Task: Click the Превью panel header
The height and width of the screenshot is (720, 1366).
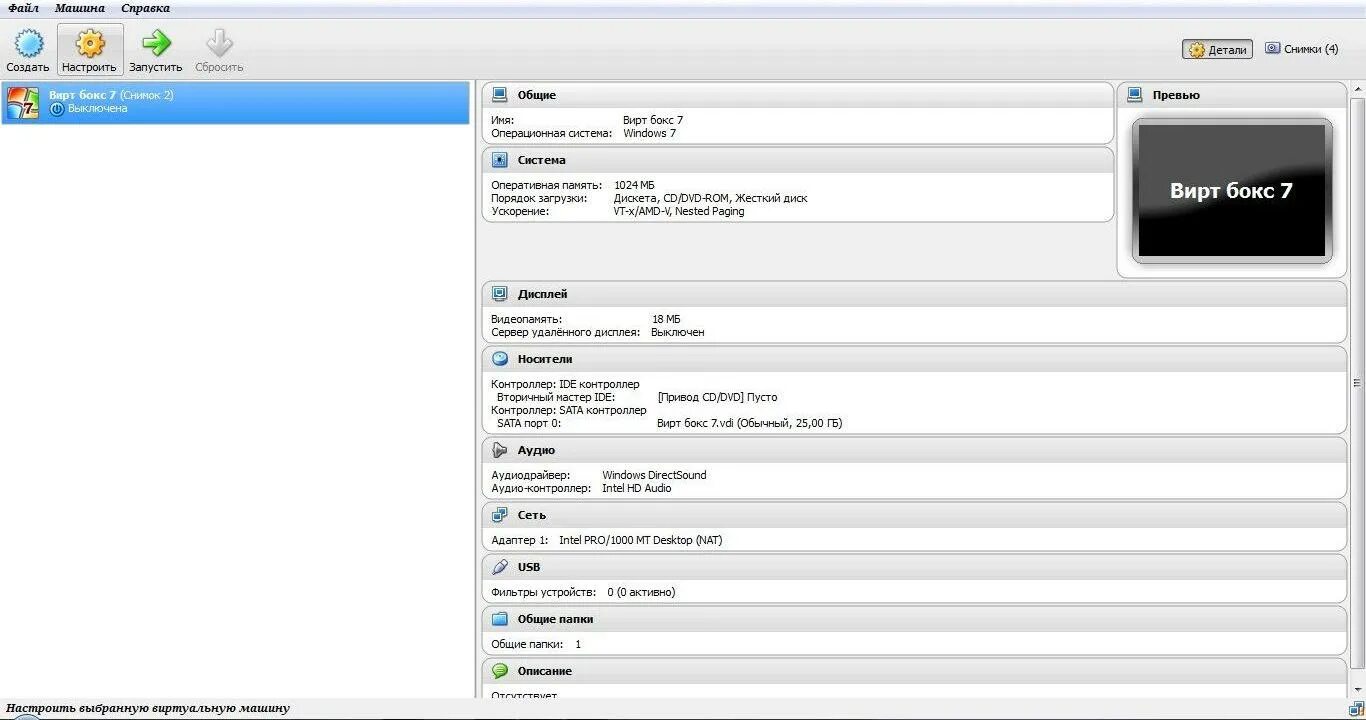Action: tap(1232, 95)
